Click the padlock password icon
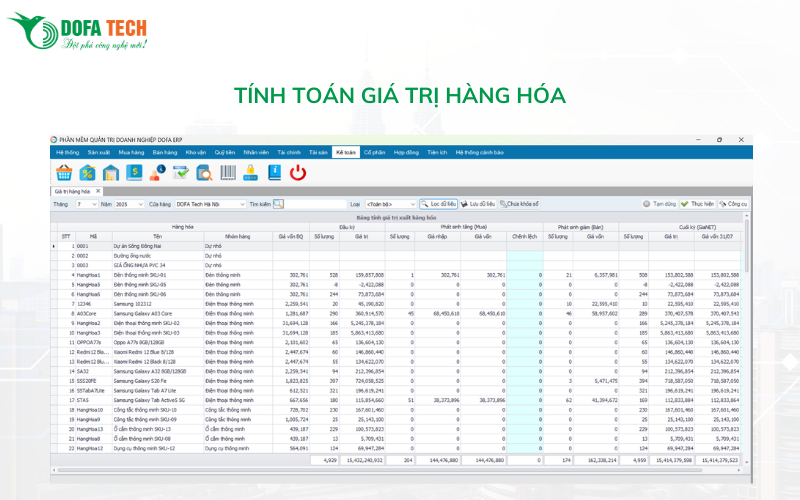This screenshot has height=500, width=800. (x=251, y=173)
